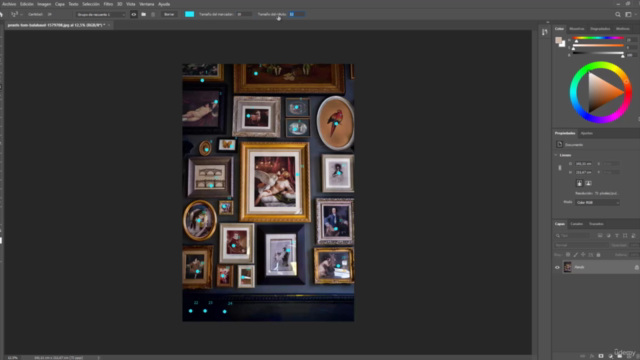Open the Edición menu
The width and height of the screenshot is (640, 360).
pos(27,4)
